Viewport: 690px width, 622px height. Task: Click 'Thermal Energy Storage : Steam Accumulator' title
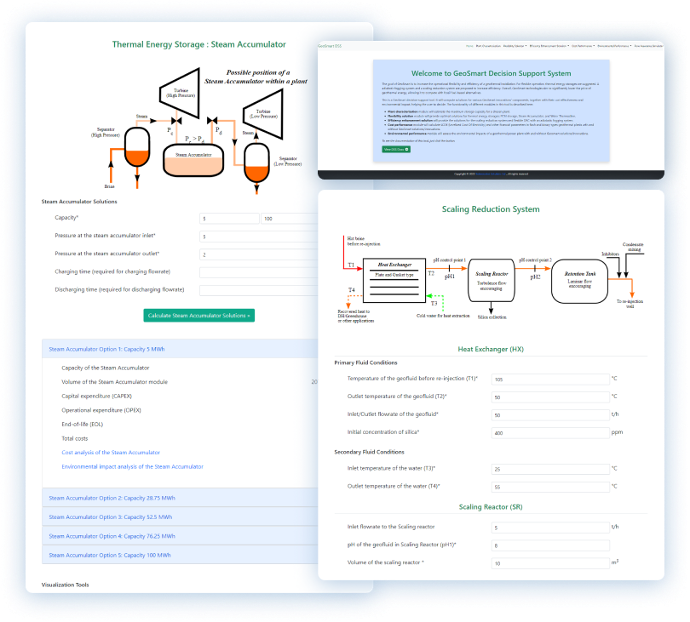tap(199, 44)
